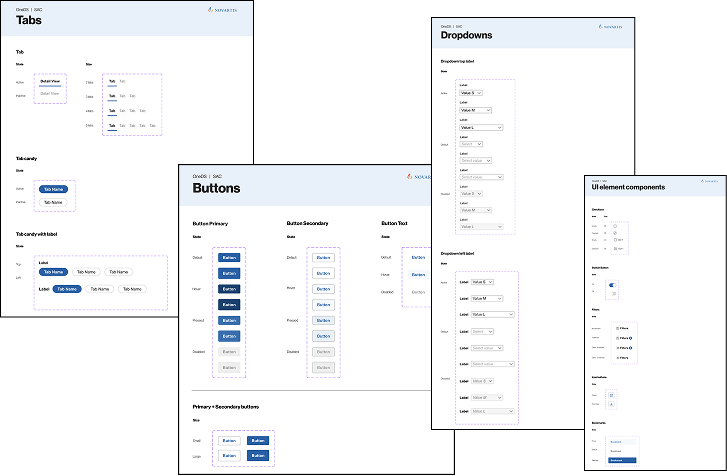This screenshot has height=476, width=727.
Task: Click the Large blue Button in Primary + Secondary buttons
Action: click(x=258, y=456)
